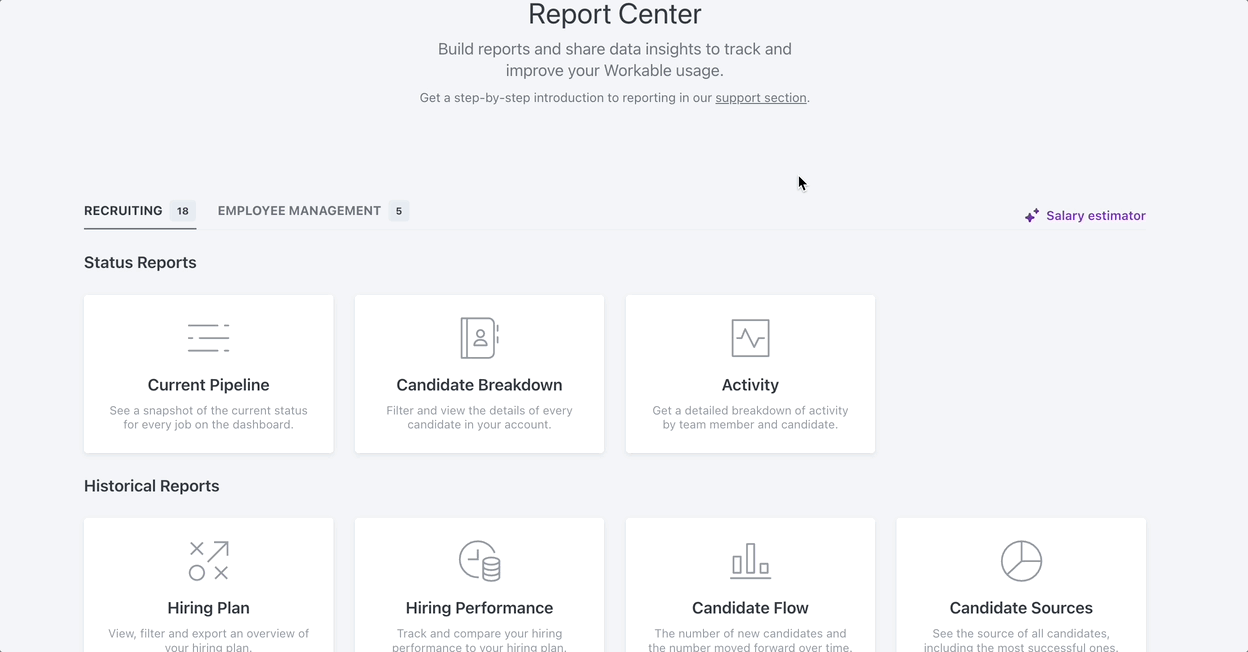Open the Candidate Sources report title

[1021, 608]
